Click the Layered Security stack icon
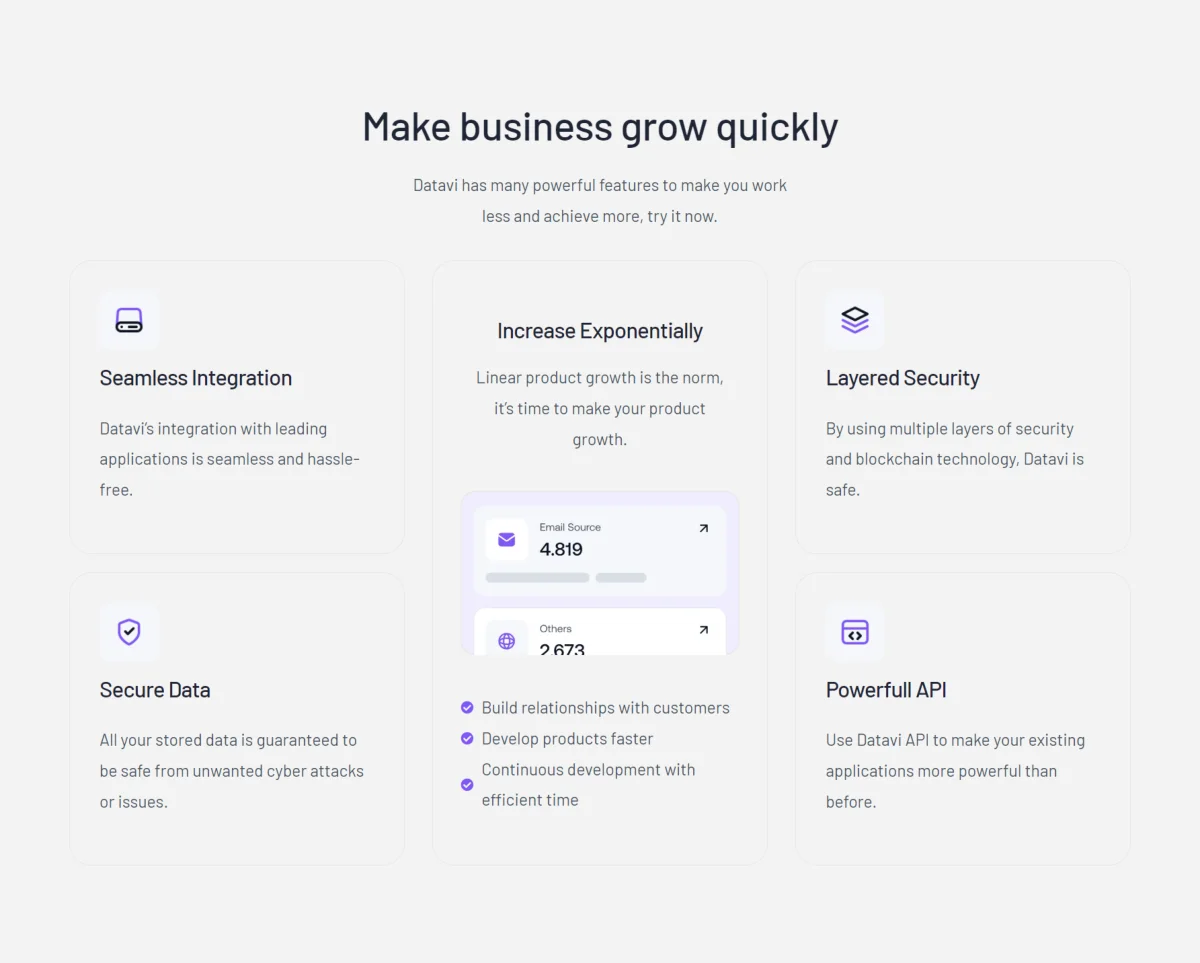 coord(855,320)
